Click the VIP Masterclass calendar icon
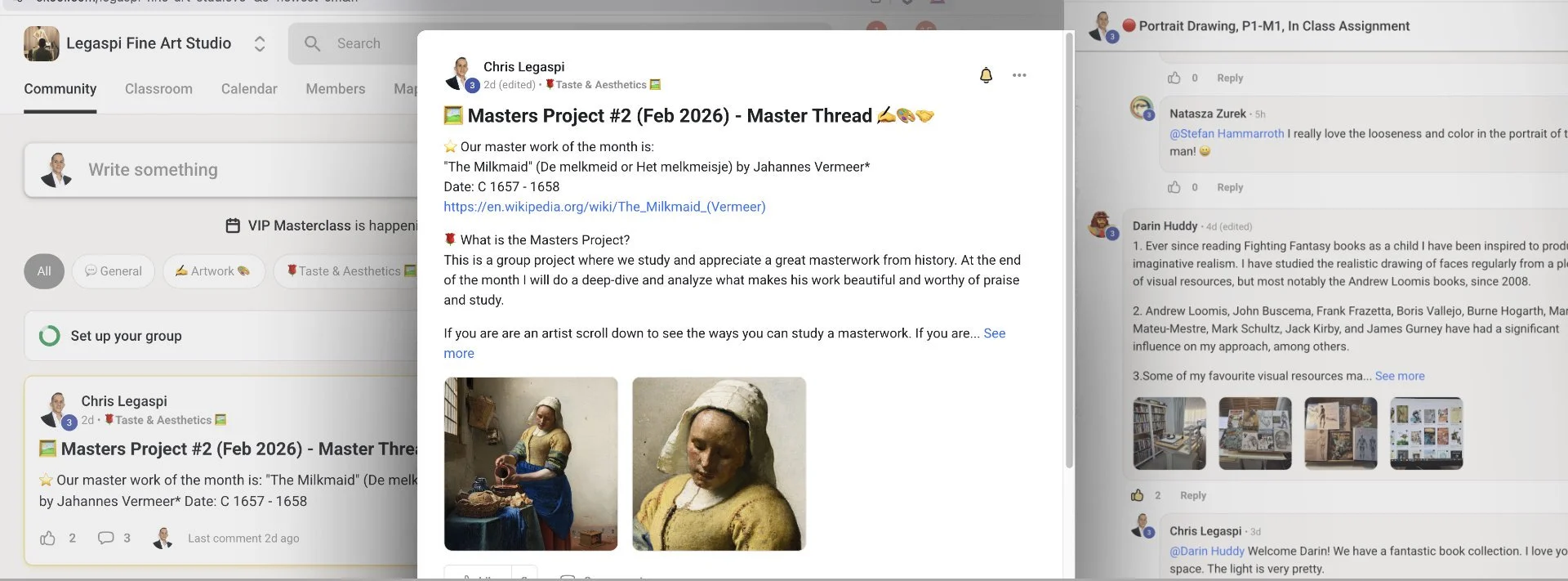The height and width of the screenshot is (581, 1568). 233,226
